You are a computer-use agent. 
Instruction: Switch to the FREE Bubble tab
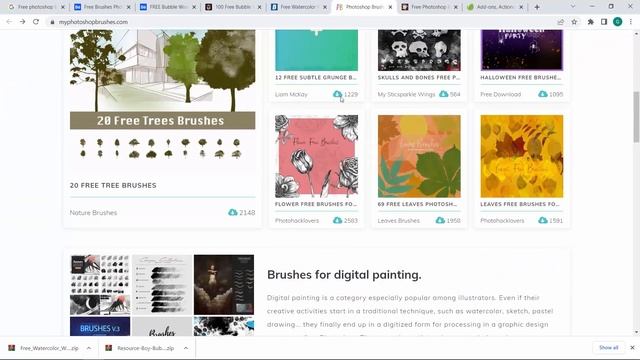168,7
